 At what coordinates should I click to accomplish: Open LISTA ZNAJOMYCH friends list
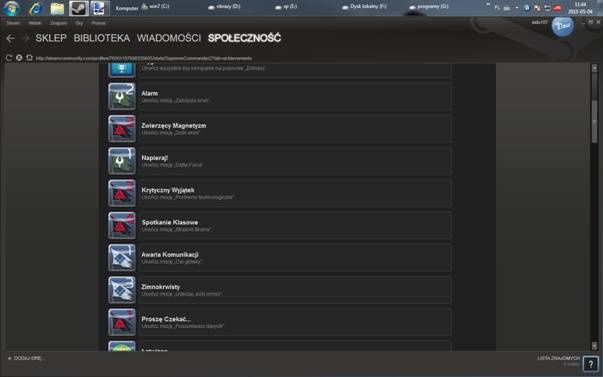tap(558, 358)
